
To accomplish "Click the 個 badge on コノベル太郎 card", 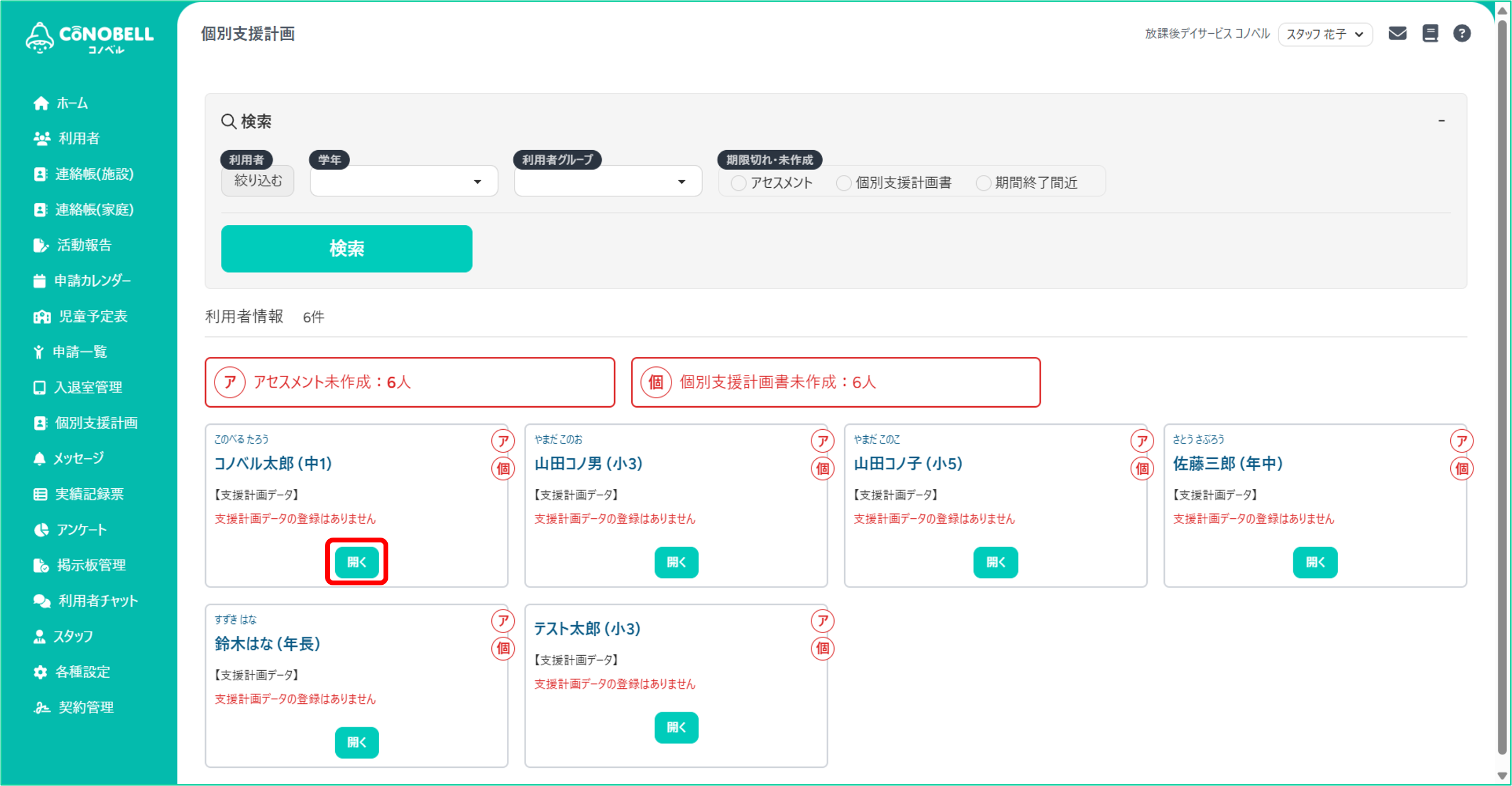I will click(x=503, y=468).
